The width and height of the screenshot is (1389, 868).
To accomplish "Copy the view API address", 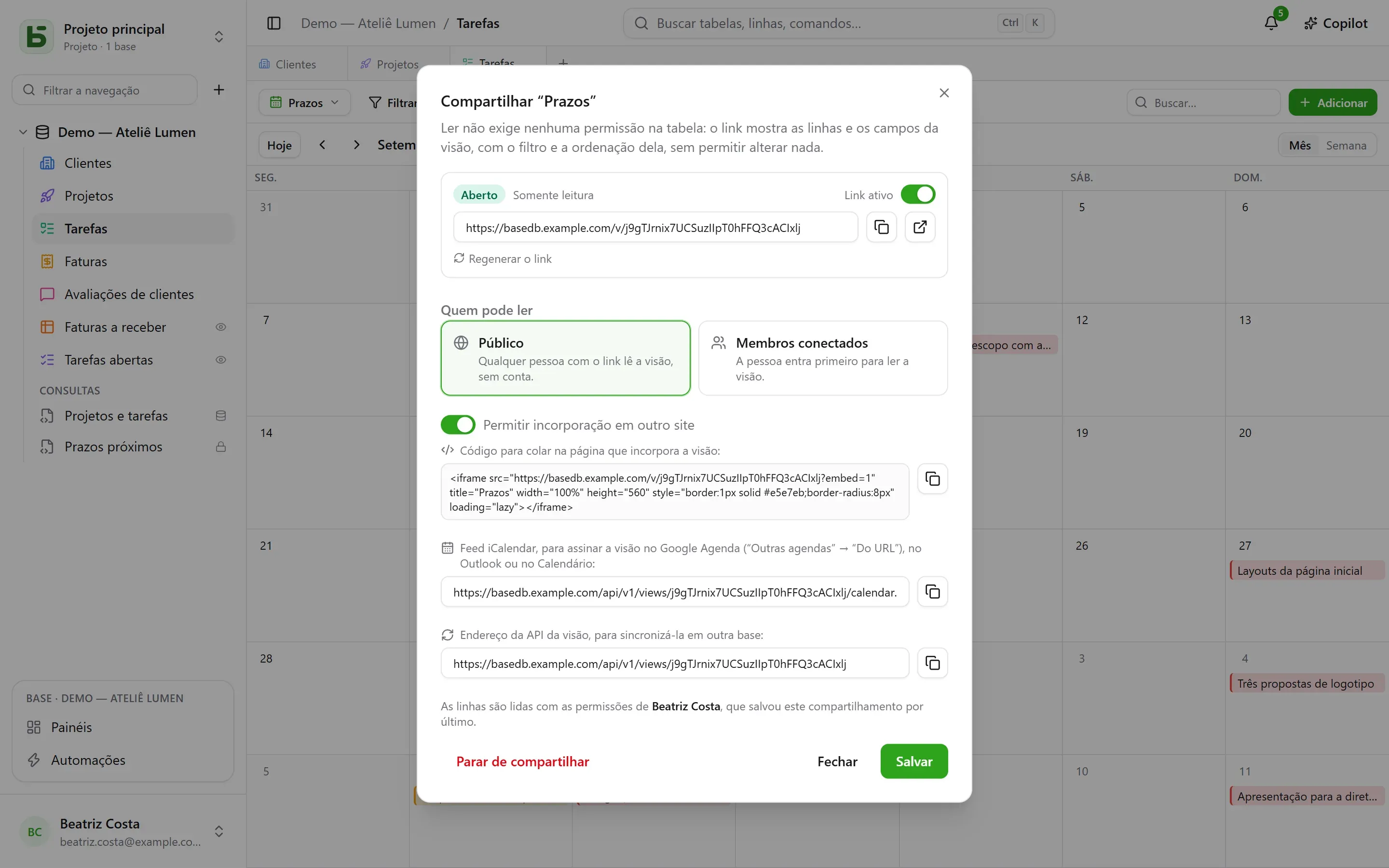I will coord(932,663).
